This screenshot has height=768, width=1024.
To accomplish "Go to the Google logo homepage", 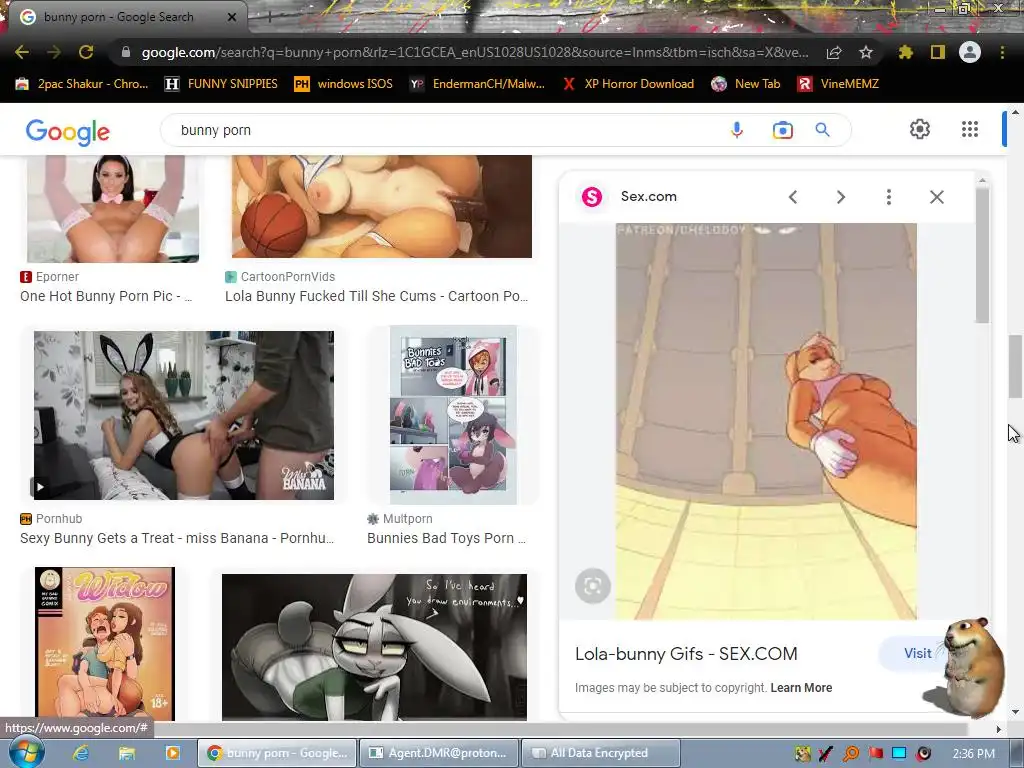I will (x=68, y=132).
